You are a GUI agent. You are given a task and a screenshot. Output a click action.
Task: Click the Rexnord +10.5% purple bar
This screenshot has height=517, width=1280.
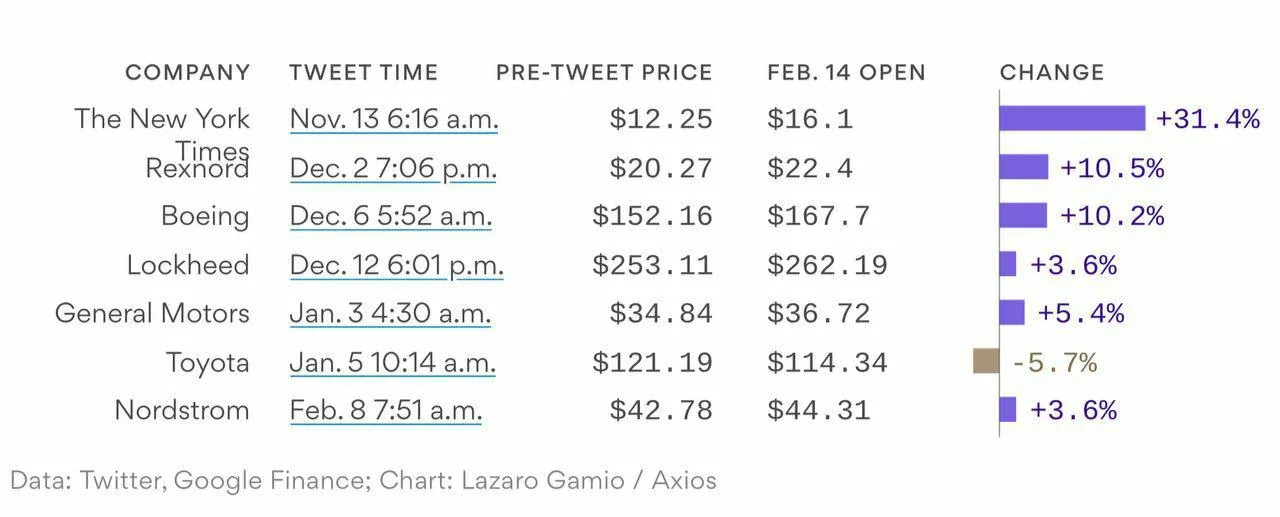pos(1024,167)
